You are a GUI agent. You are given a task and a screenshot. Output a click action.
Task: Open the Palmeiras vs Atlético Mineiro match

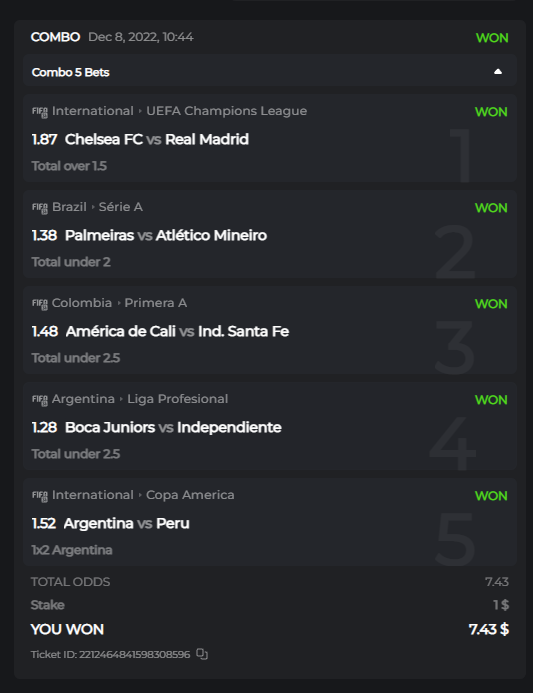(x=166, y=235)
